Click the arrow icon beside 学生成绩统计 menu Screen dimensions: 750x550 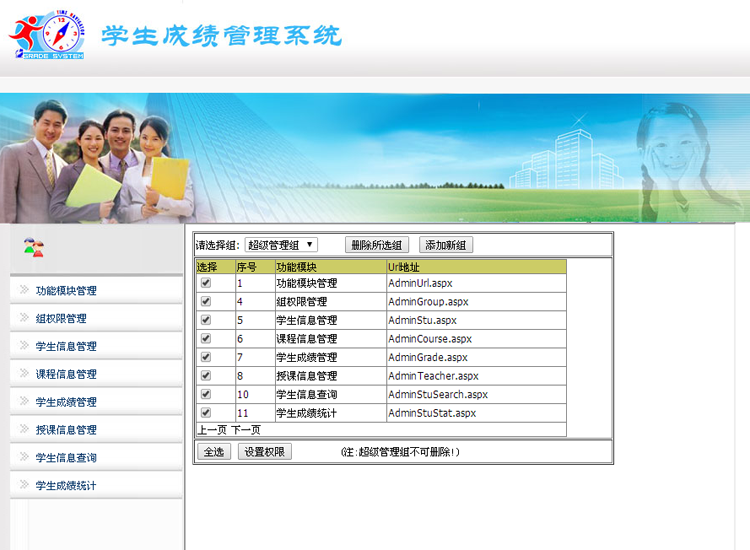[24, 484]
